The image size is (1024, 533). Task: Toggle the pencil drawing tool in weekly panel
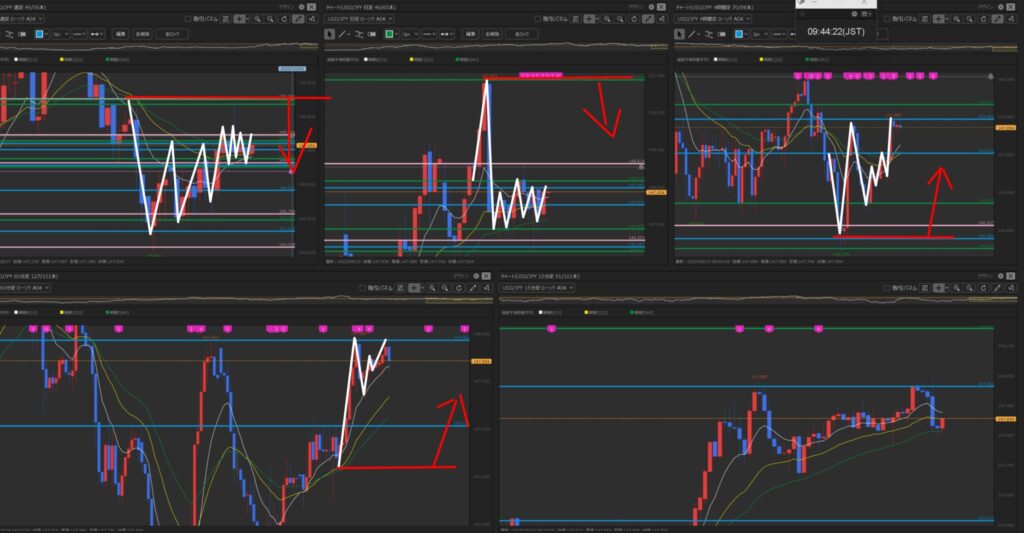pyautogui.click(x=298, y=19)
